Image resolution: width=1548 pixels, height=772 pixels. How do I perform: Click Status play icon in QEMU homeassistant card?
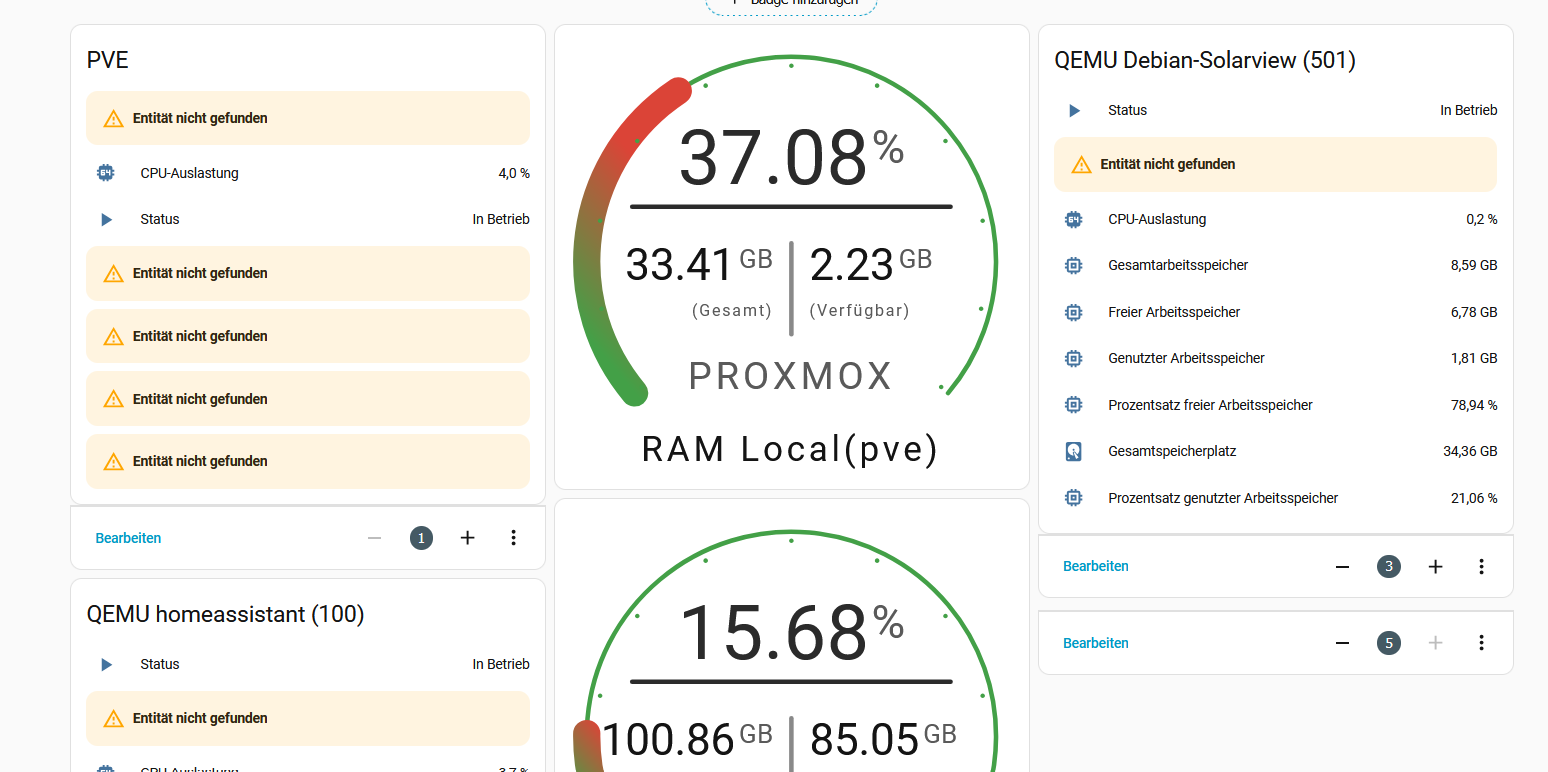point(107,664)
